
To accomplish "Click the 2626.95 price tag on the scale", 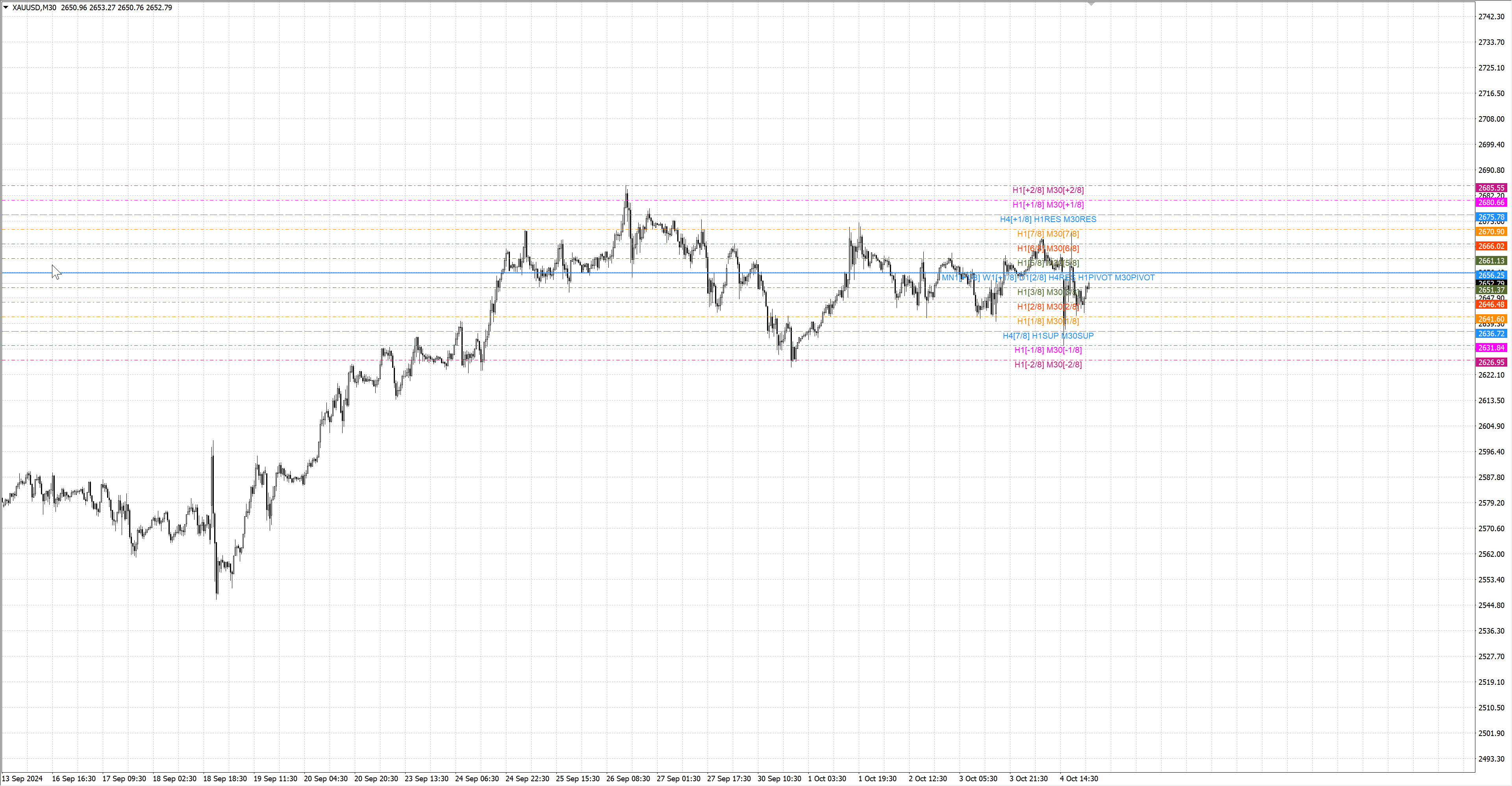I will [x=1491, y=362].
